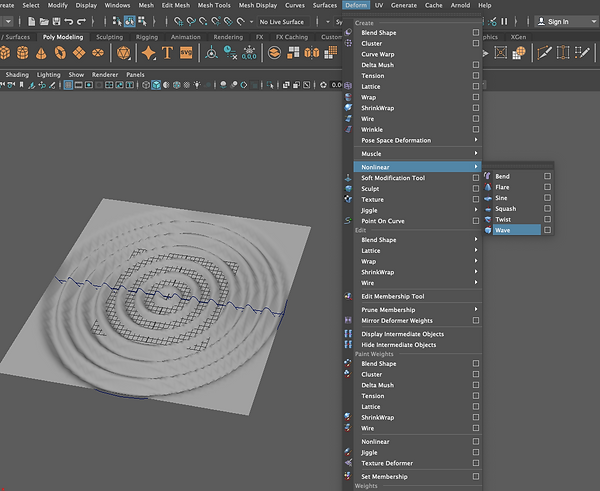Open option box for Delta Mush under Create
This screenshot has width=600, height=491.
click(x=476, y=65)
